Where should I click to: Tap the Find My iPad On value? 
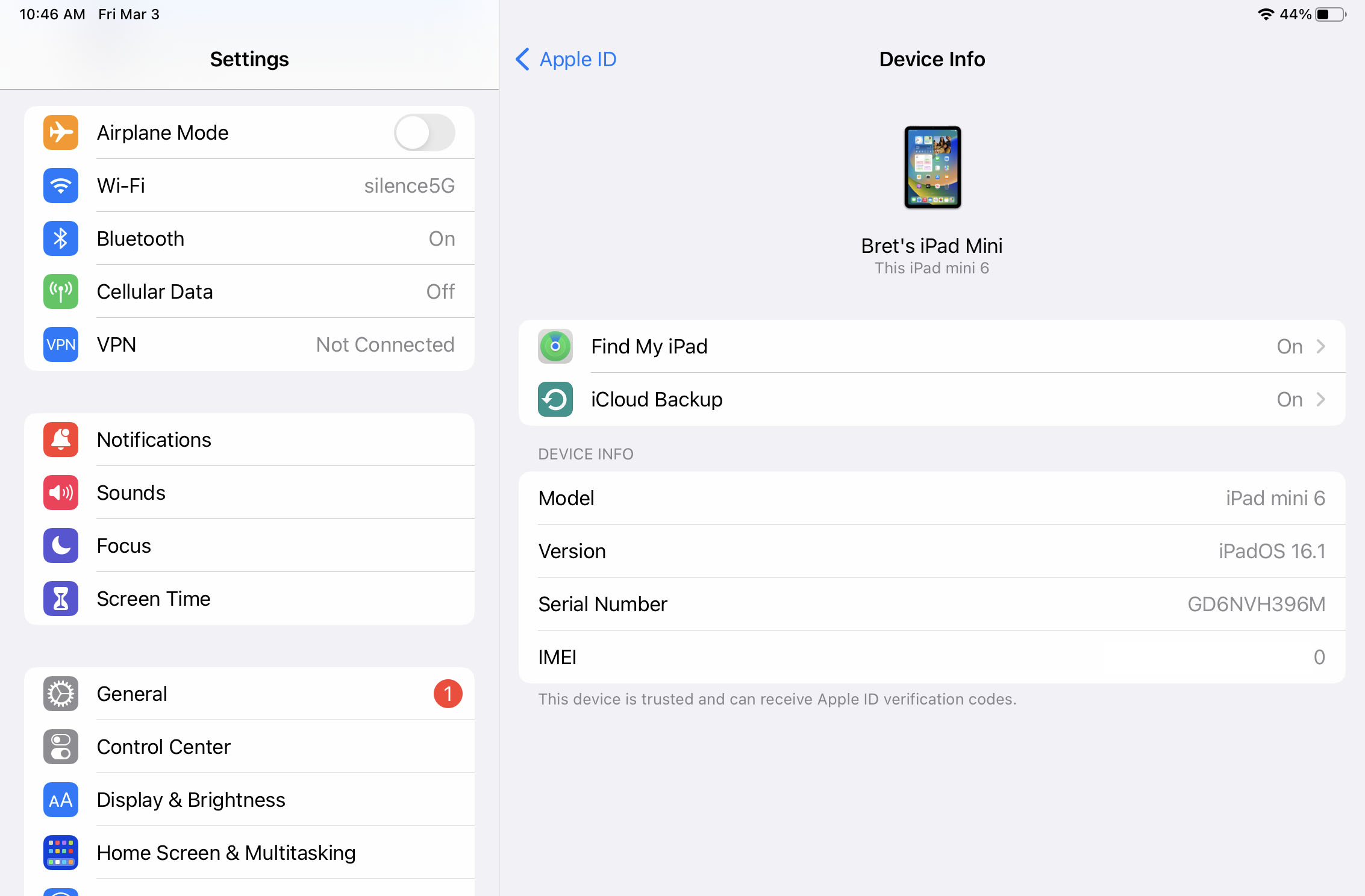1290,346
